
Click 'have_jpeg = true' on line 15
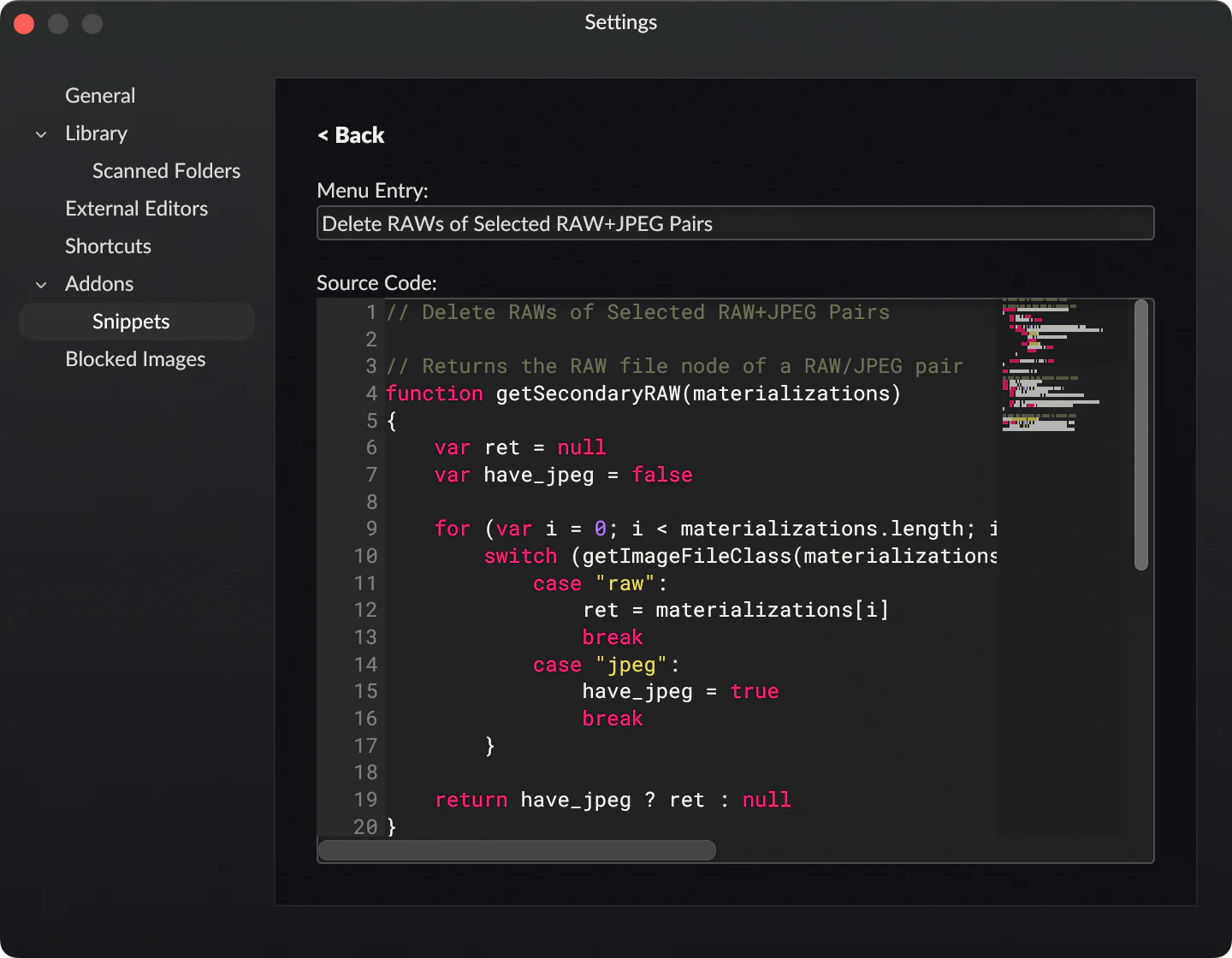[680, 691]
